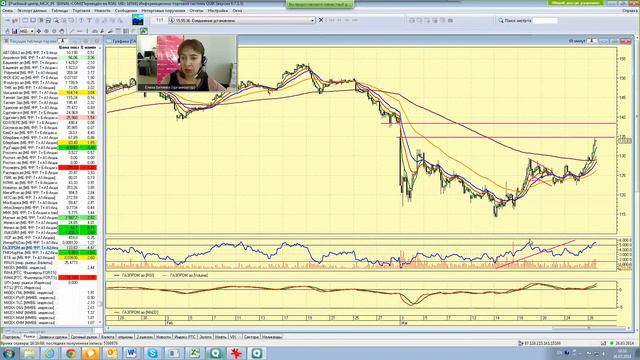640x360 pixels.
Task: Select the horizontal line drawing tool
Action: [80, 31]
